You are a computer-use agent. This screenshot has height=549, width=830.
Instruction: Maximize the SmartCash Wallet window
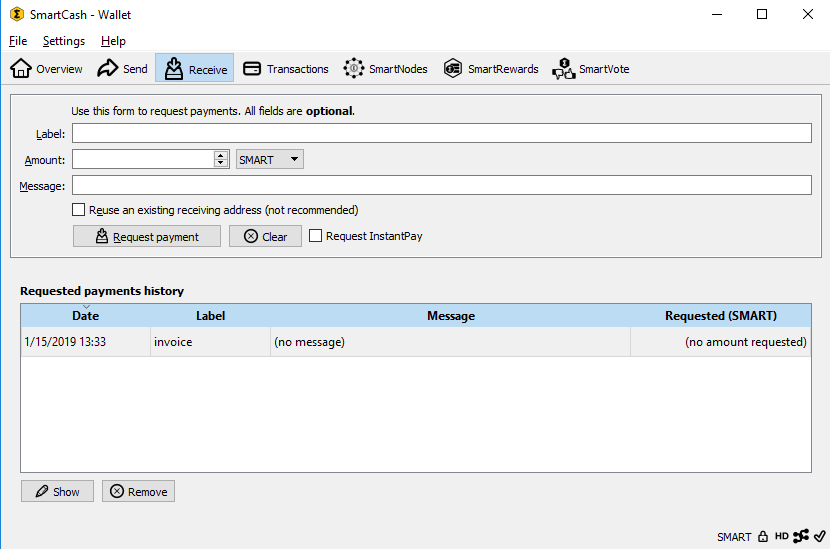762,14
